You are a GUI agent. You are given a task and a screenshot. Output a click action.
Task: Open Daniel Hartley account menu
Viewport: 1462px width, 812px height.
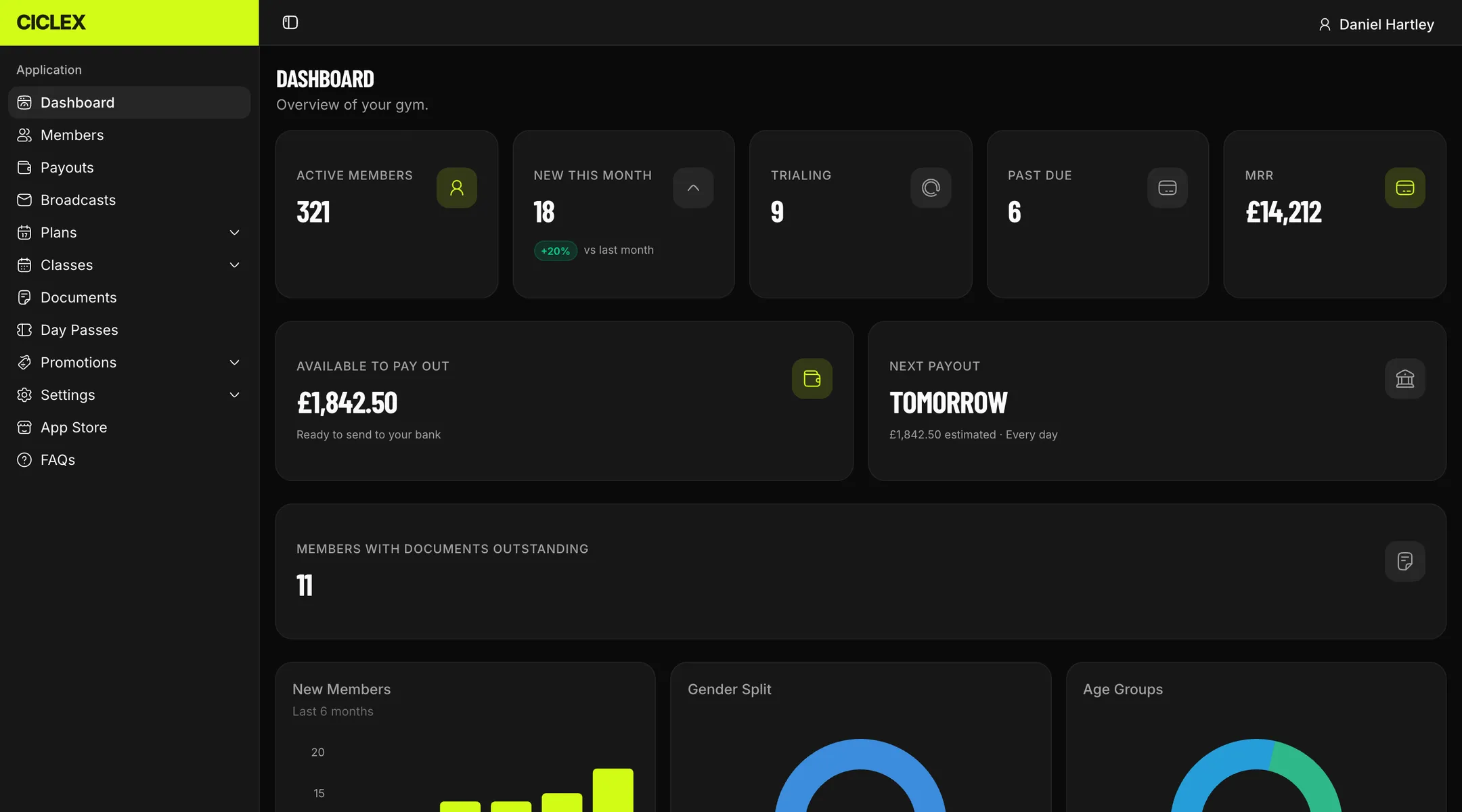pos(1376,24)
